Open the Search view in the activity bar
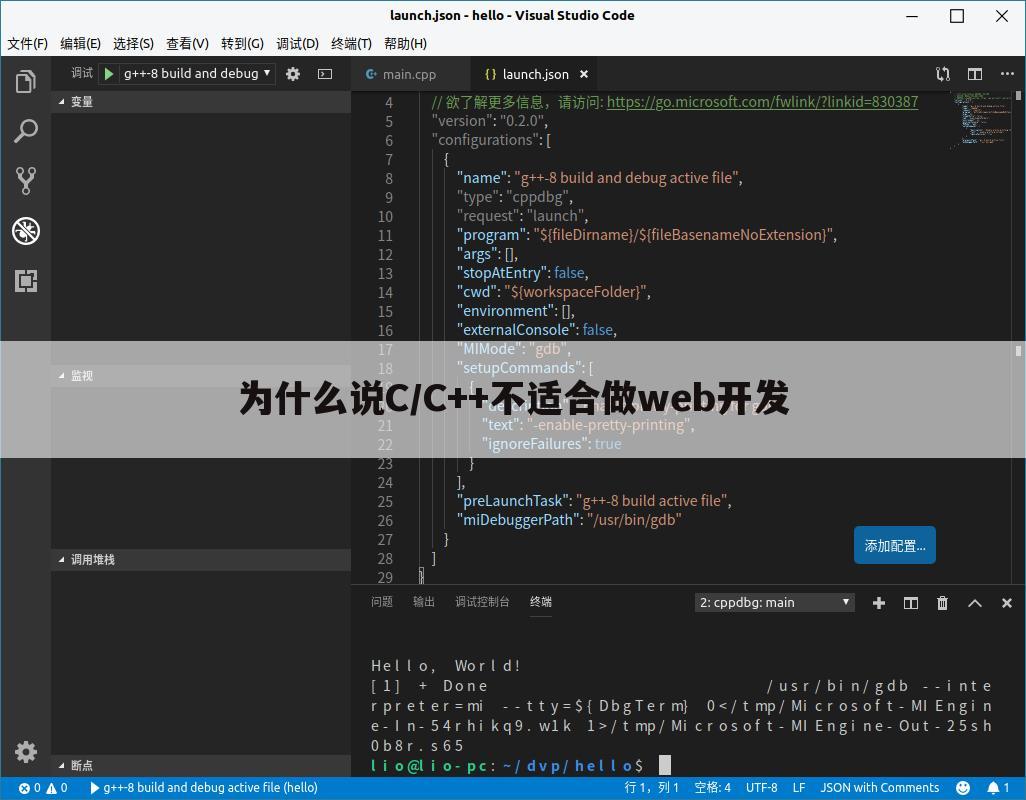The image size is (1026, 800). pyautogui.click(x=25, y=131)
